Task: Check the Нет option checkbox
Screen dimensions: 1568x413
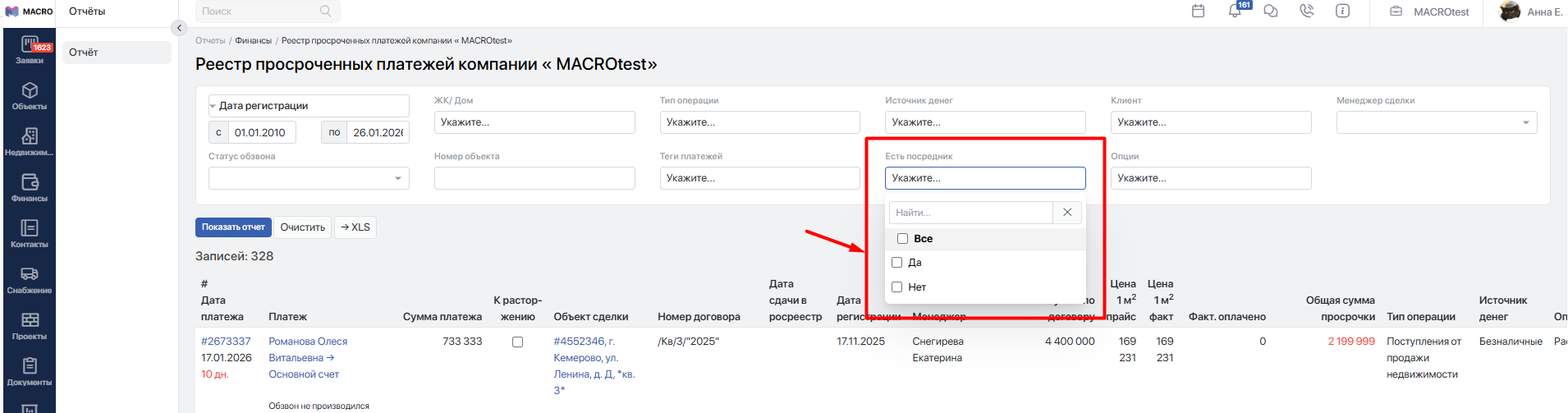Action: click(x=897, y=287)
